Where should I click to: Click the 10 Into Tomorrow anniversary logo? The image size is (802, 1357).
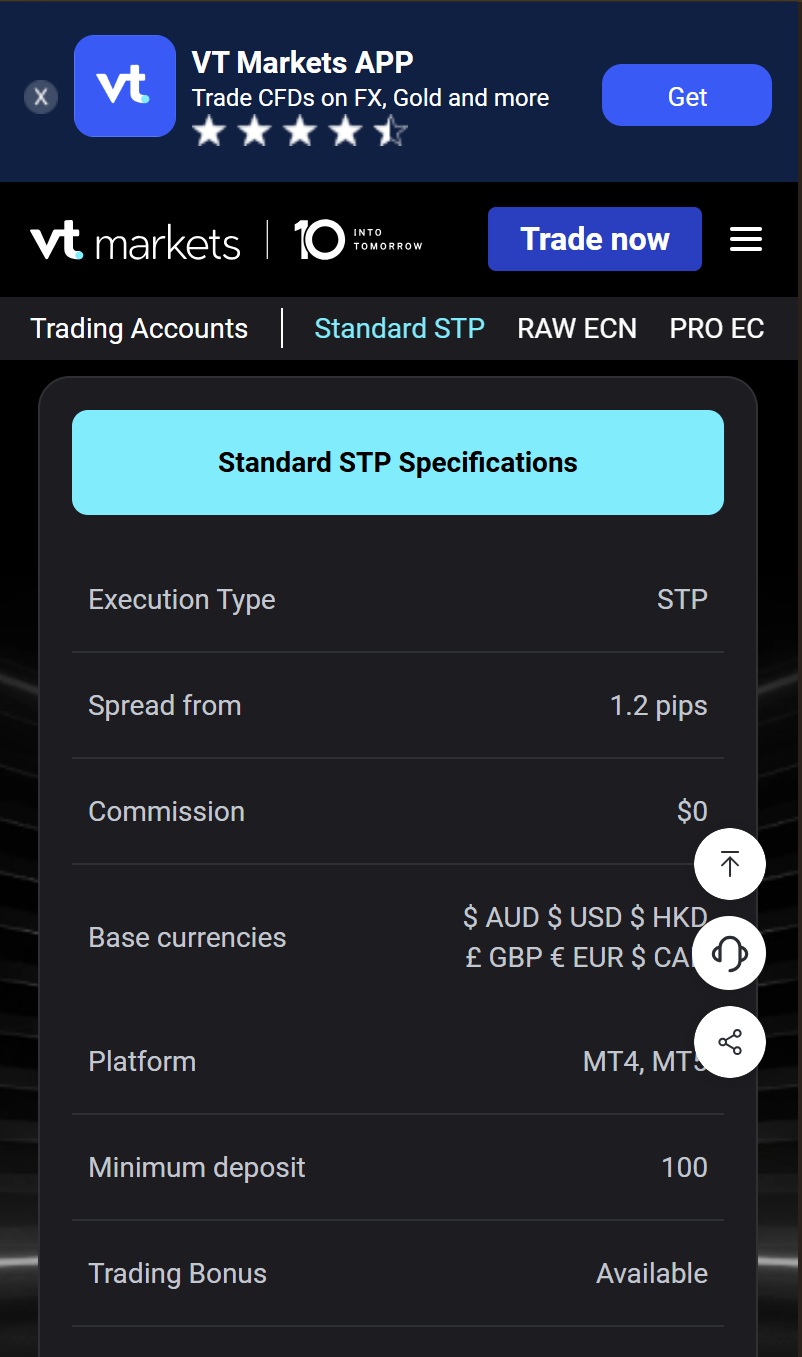[x=358, y=240]
